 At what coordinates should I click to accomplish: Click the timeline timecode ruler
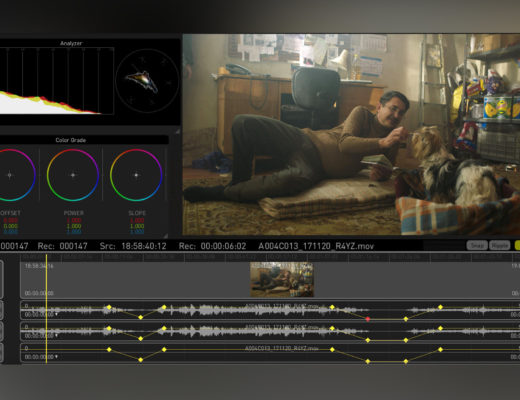pyautogui.click(x=270, y=257)
